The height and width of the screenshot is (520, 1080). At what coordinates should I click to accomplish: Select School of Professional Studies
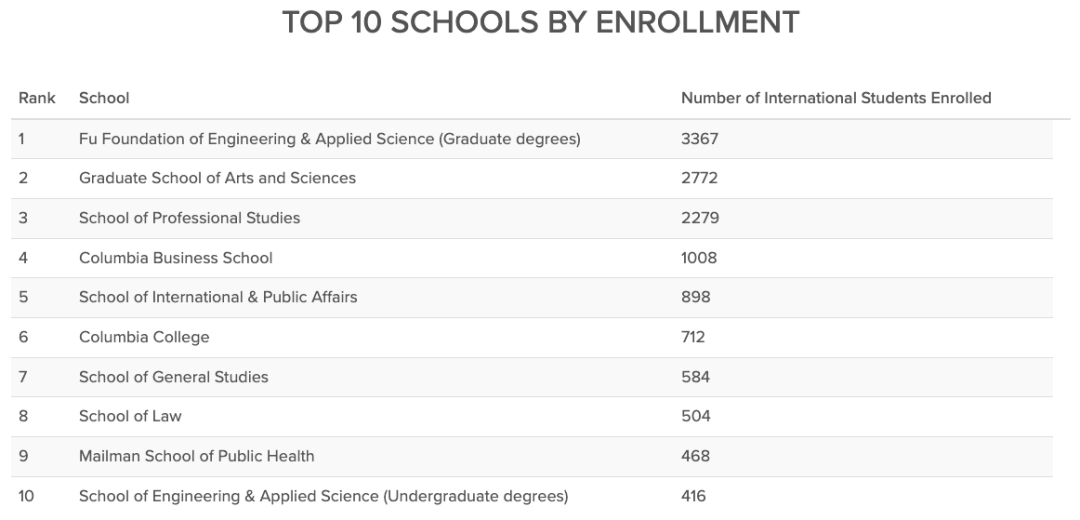pos(189,218)
